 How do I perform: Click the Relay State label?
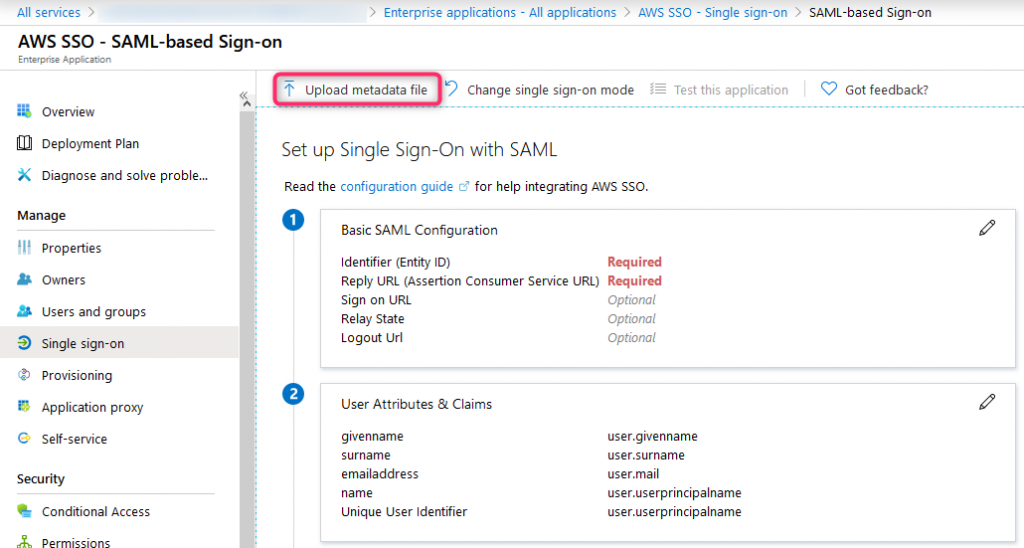372,319
